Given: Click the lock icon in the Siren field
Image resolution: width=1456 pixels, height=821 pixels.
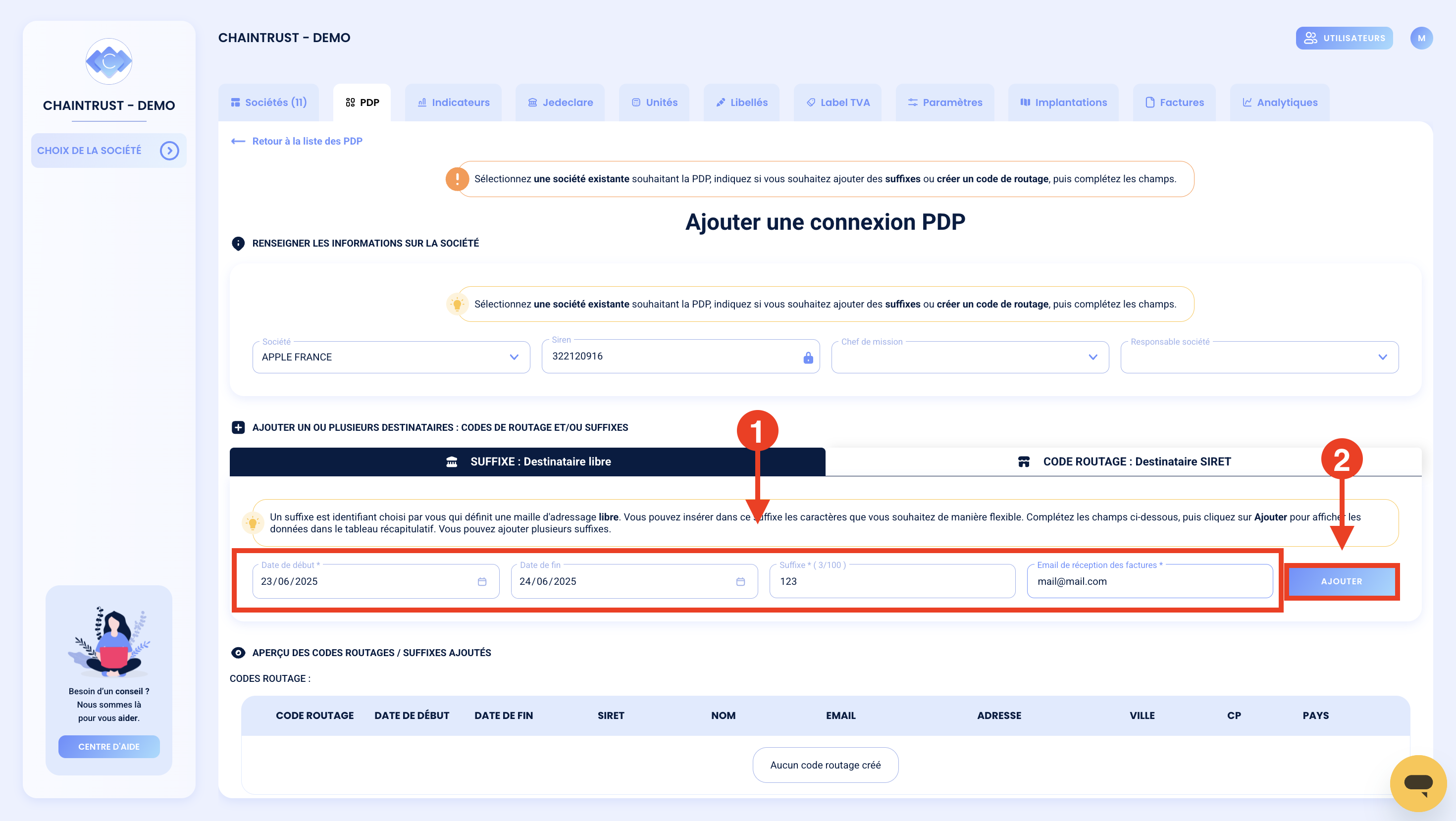Looking at the screenshot, I should [808, 357].
